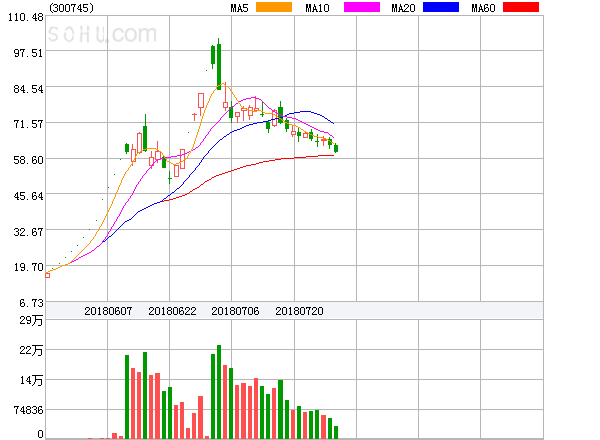Viewport: 600px width, 440px height.
Task: Select the MA60 legend label
Action: pyautogui.click(x=483, y=8)
